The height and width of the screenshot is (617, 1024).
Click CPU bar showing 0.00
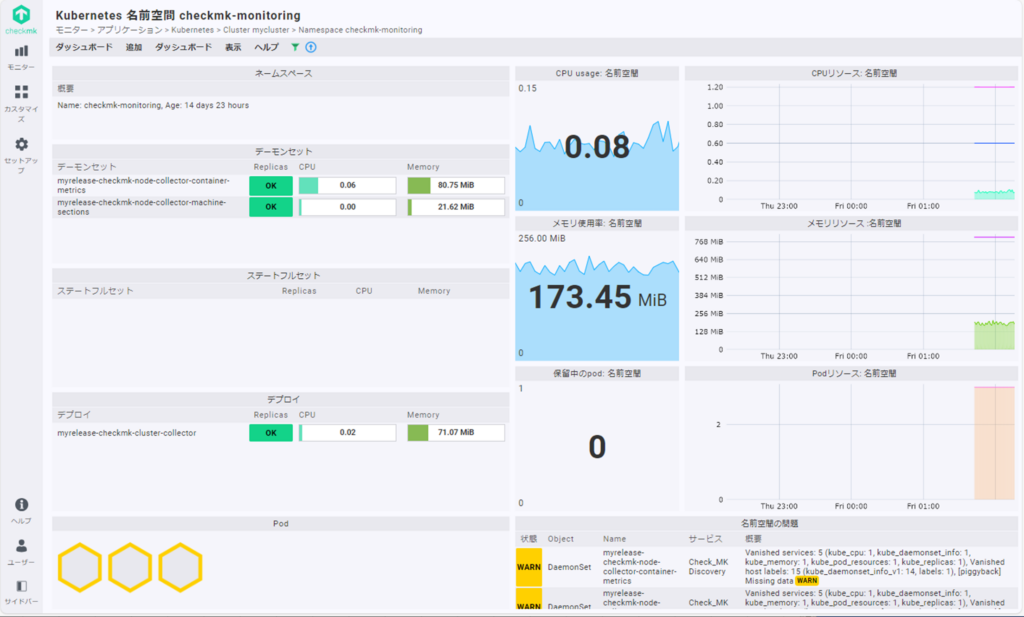347,207
